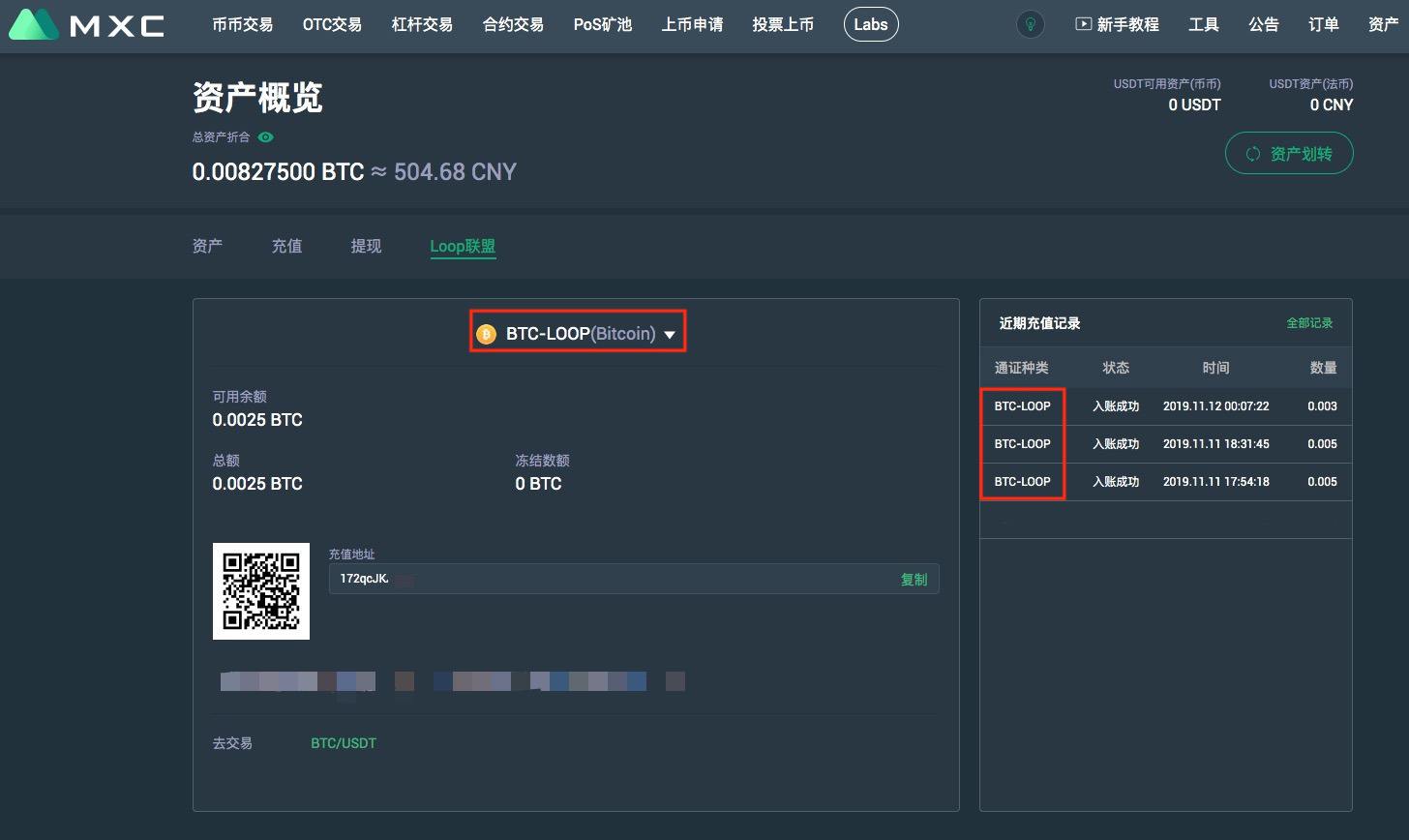
Task: Click the 通证种类 column header
Action: click(x=1021, y=368)
